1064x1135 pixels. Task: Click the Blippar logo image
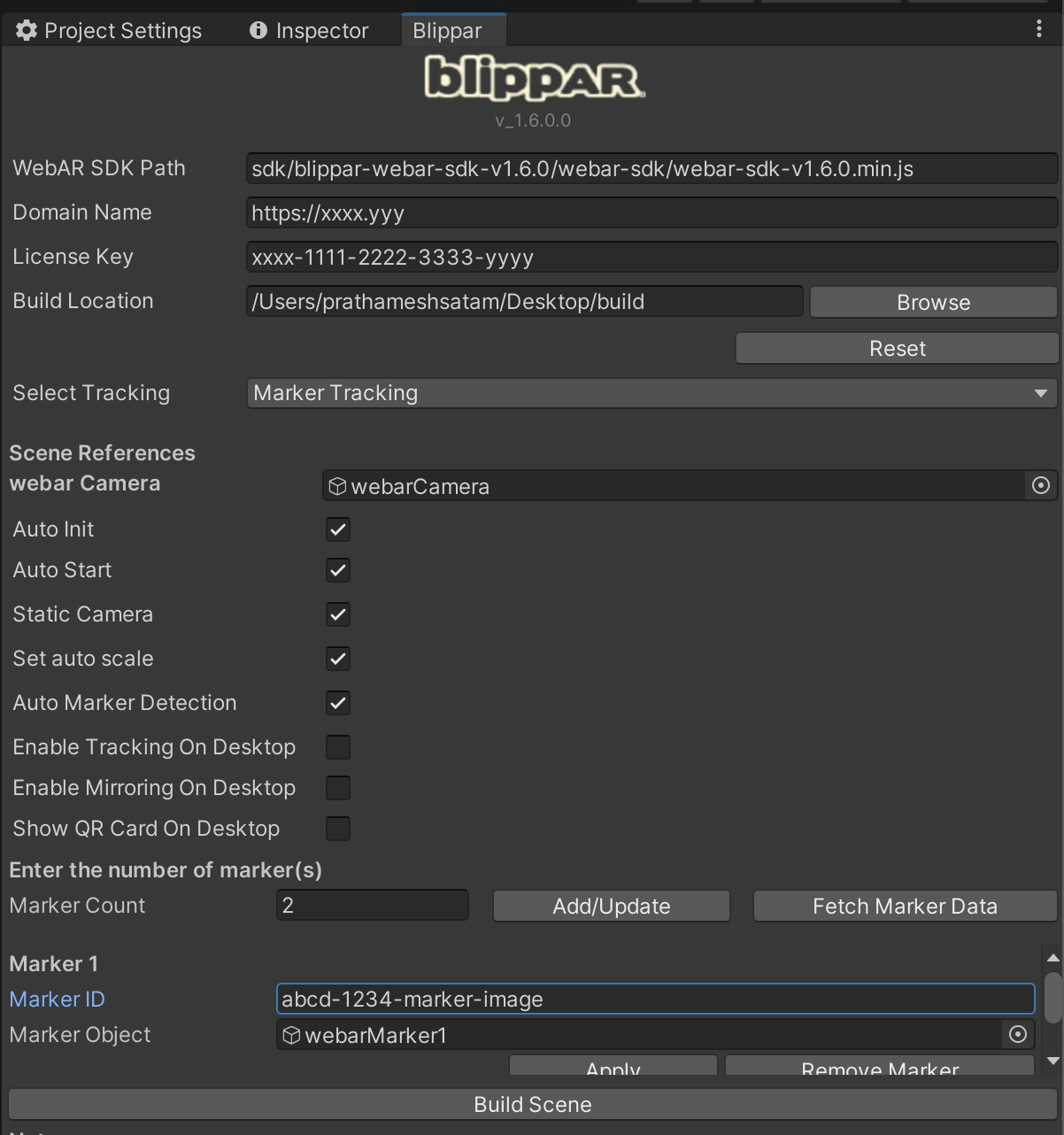[534, 79]
